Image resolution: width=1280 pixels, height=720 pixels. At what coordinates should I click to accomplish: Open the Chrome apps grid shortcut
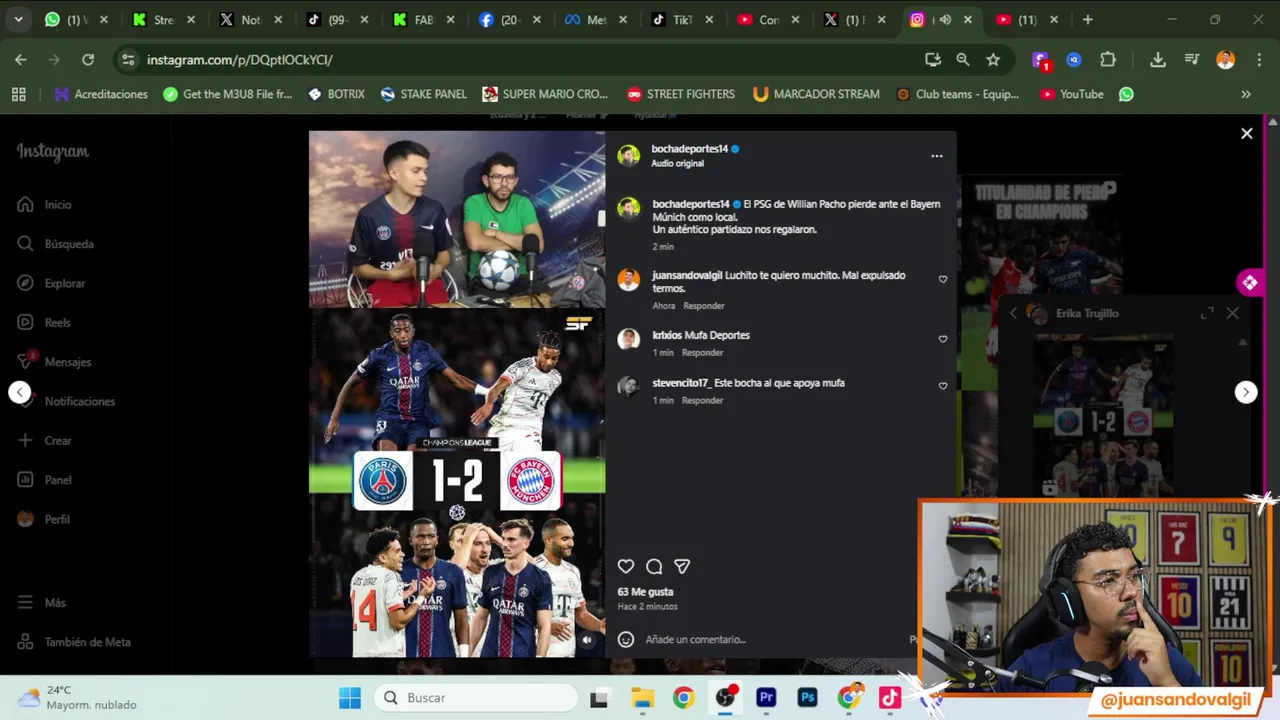(x=18, y=94)
